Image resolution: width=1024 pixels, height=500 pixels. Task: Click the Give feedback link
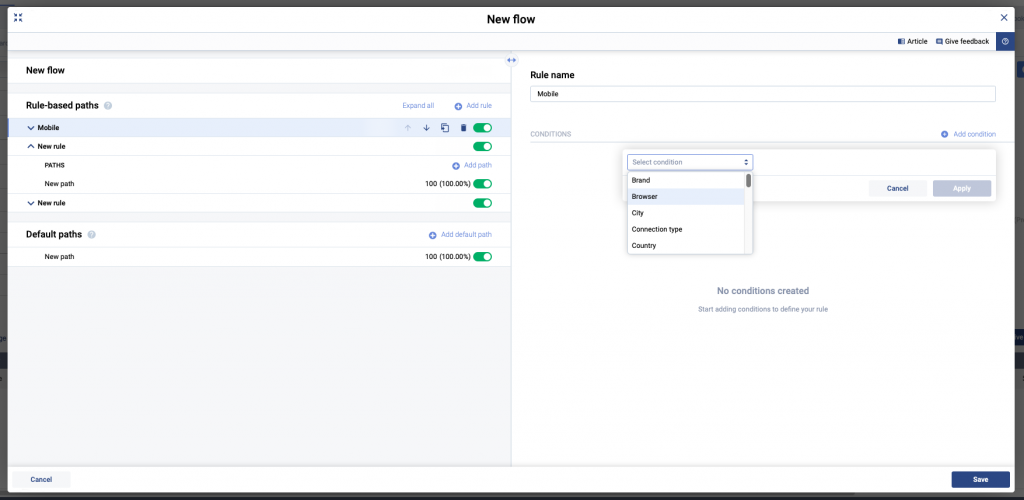coord(967,41)
